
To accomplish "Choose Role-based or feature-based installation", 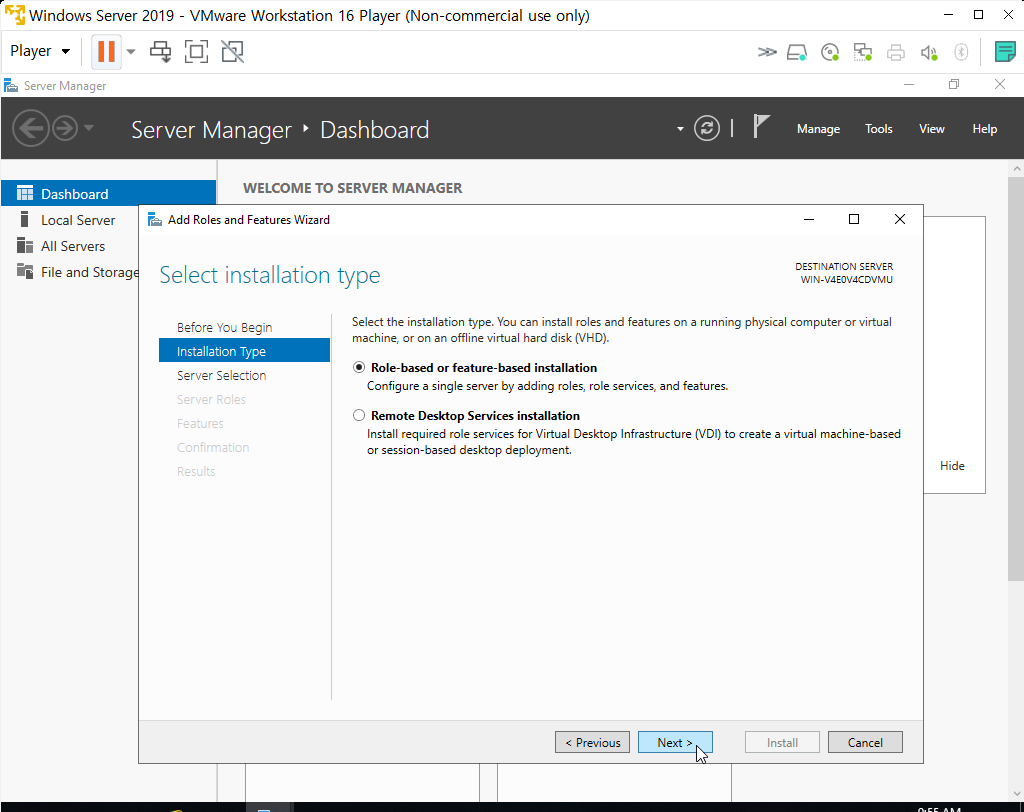I will pos(359,368).
